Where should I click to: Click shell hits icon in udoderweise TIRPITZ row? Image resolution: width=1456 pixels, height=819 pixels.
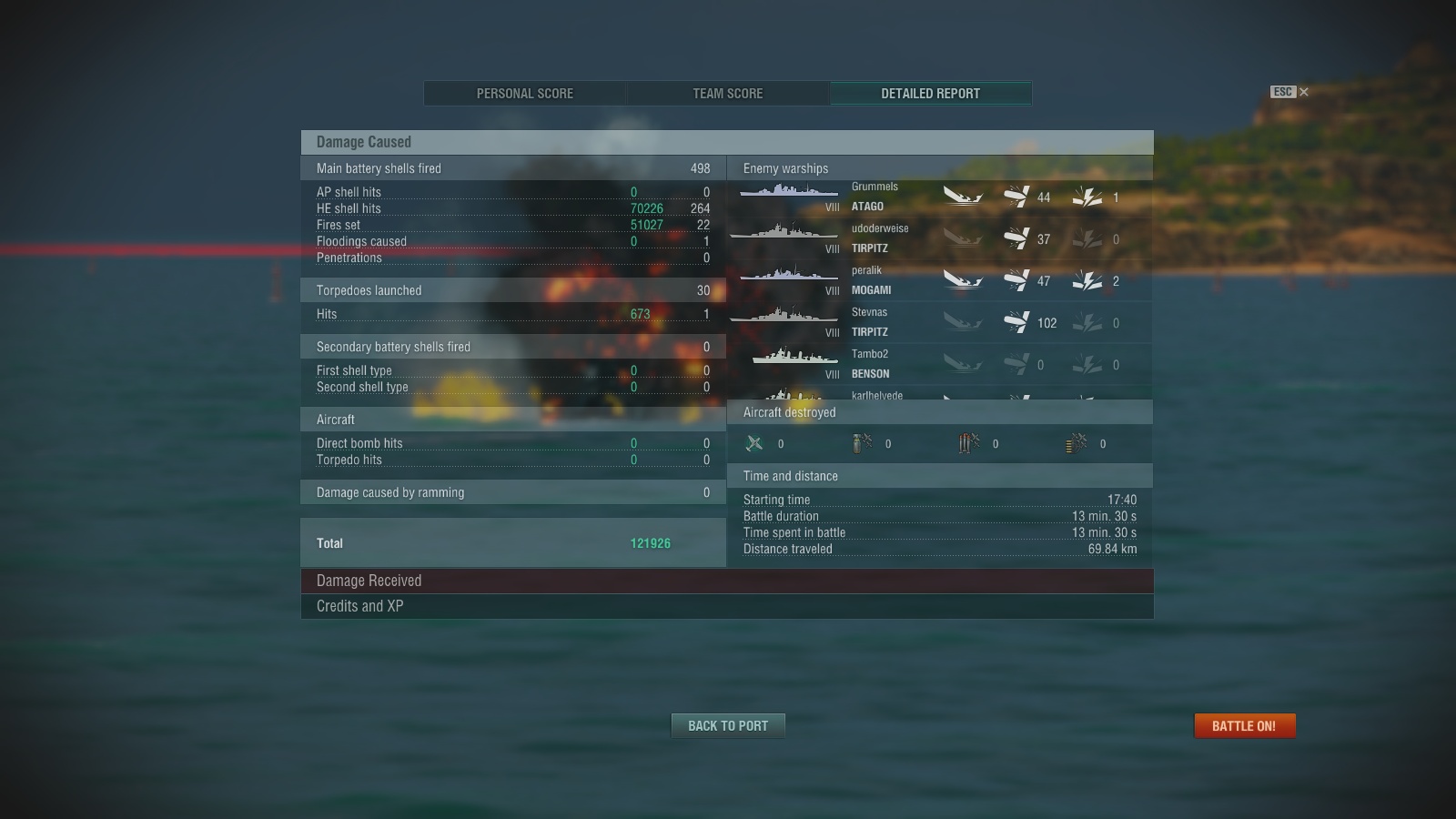coord(1016,238)
